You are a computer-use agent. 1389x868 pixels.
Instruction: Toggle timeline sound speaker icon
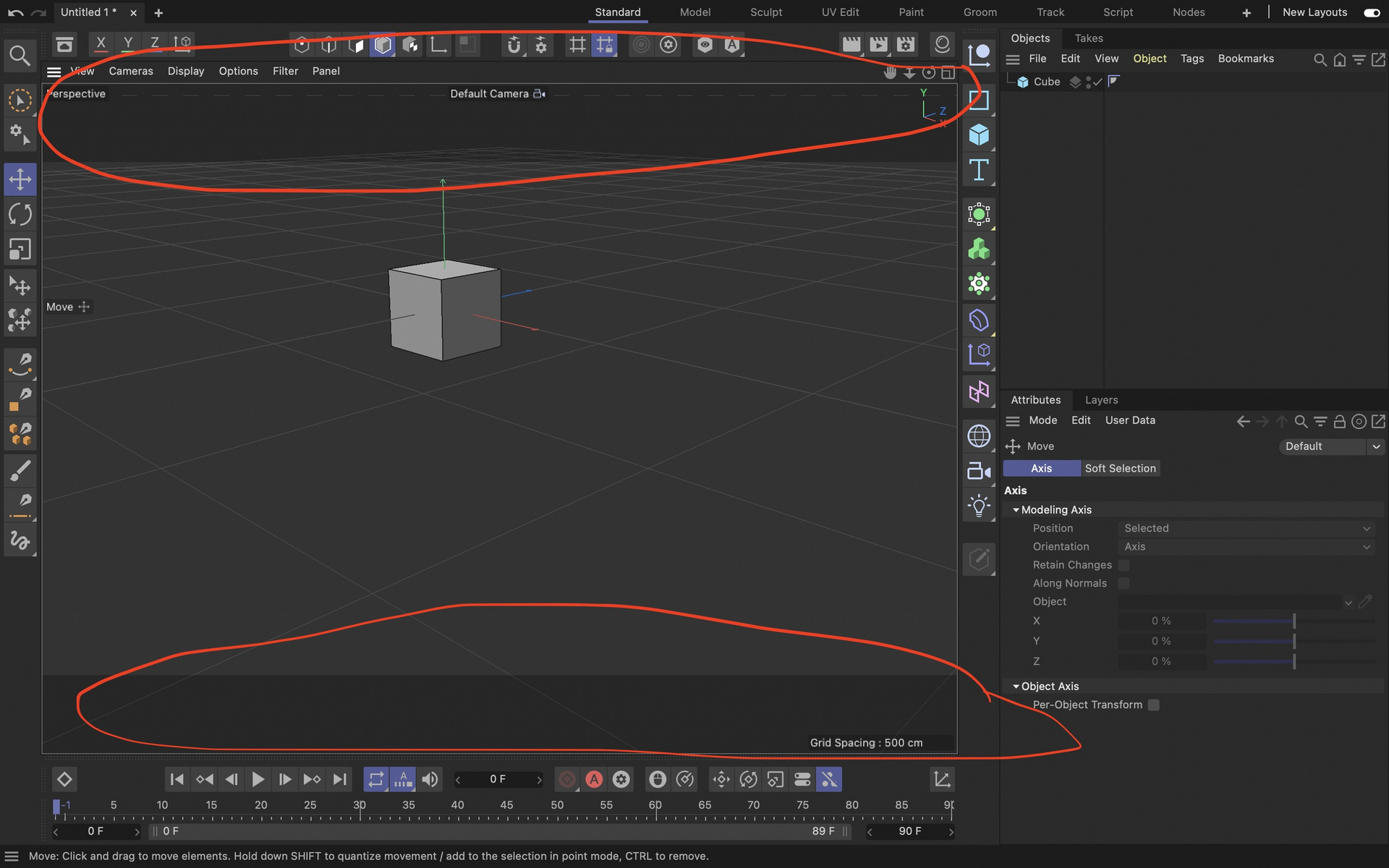[430, 779]
